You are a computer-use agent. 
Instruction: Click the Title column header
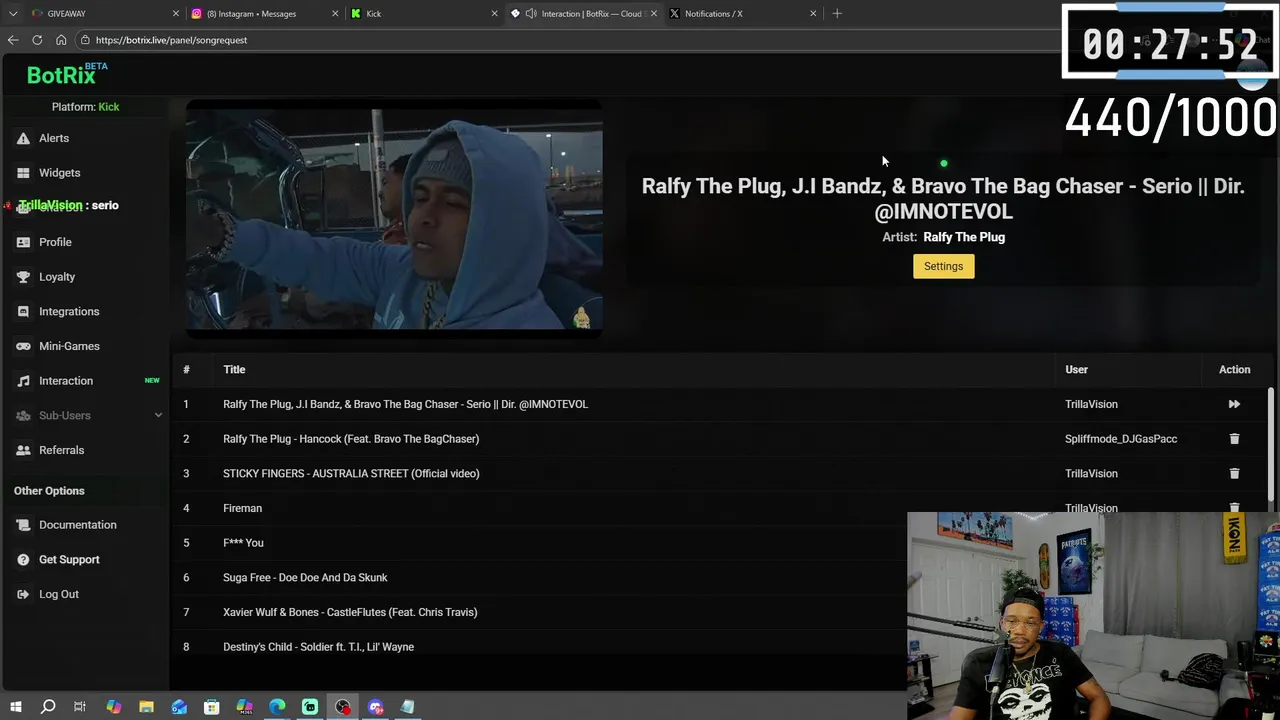234,370
